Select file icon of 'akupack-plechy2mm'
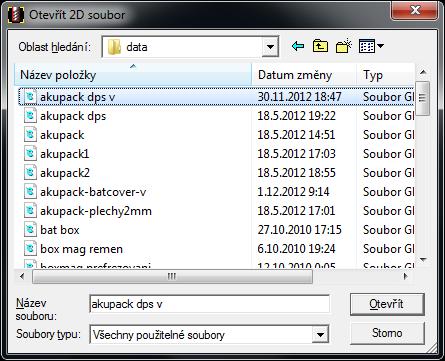 (x=30, y=211)
